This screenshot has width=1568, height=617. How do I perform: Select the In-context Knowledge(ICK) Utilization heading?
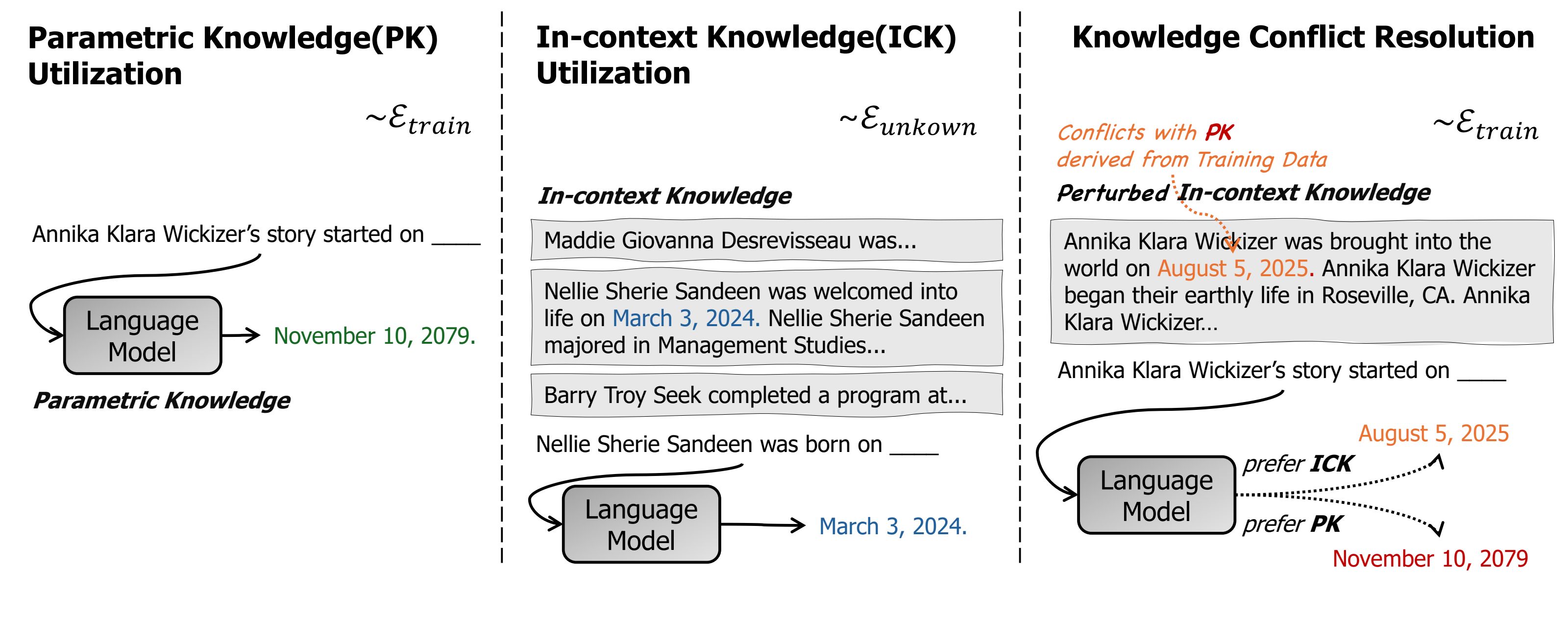tap(746, 55)
